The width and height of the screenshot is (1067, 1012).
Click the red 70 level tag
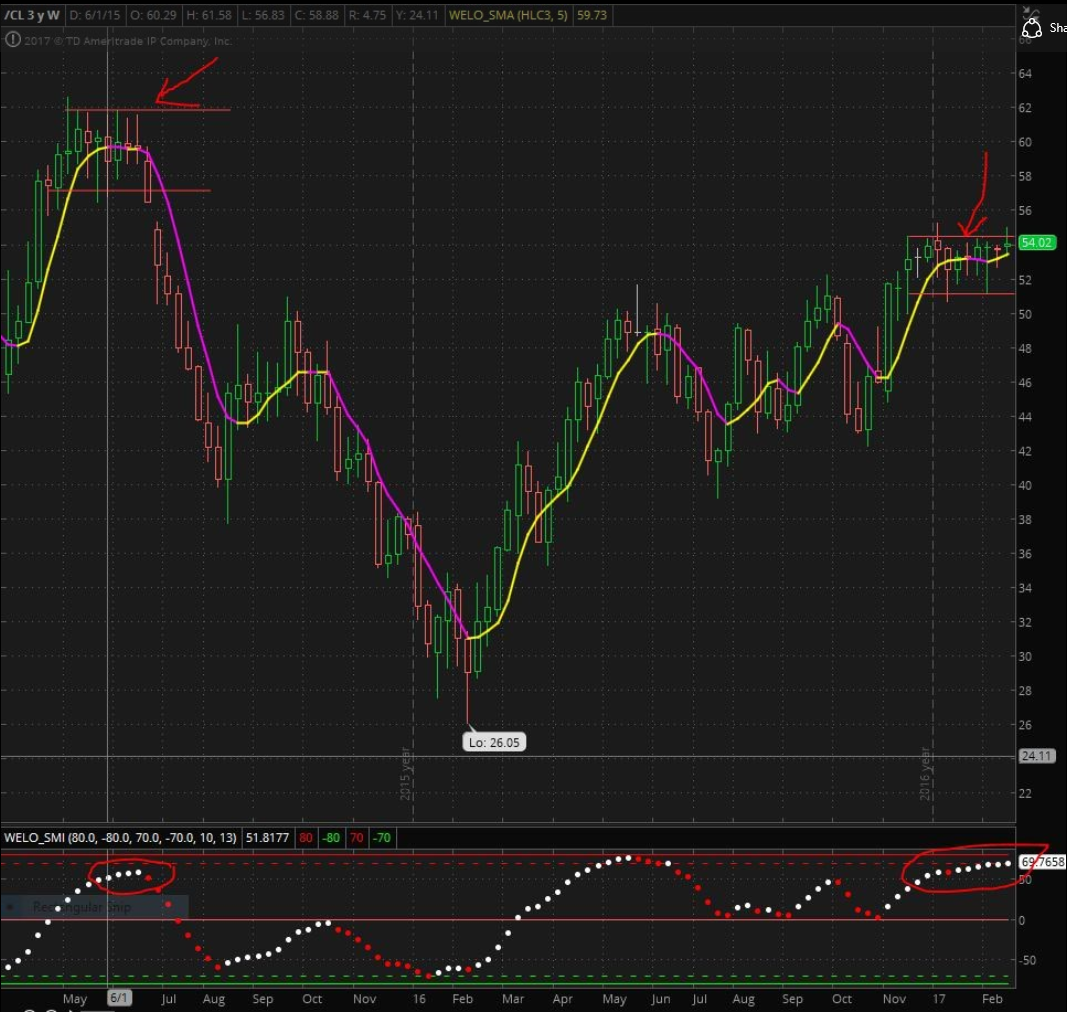pyautogui.click(x=357, y=838)
